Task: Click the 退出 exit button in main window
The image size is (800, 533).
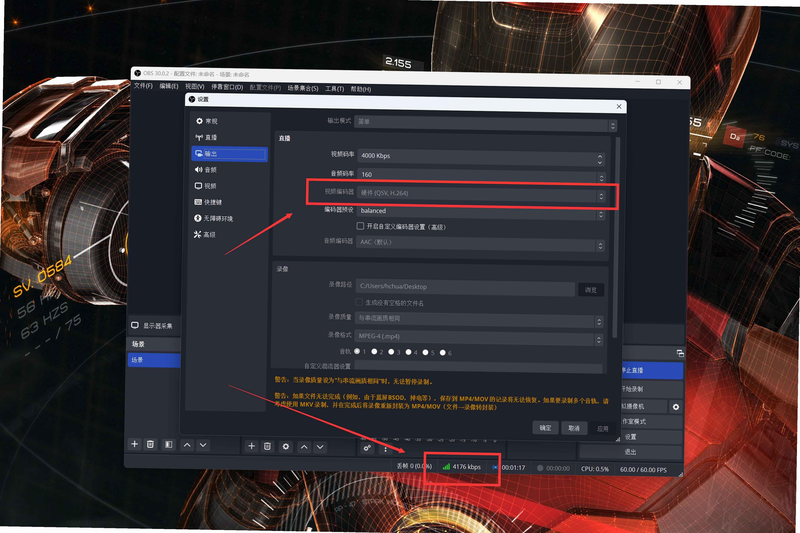Action: [x=631, y=452]
